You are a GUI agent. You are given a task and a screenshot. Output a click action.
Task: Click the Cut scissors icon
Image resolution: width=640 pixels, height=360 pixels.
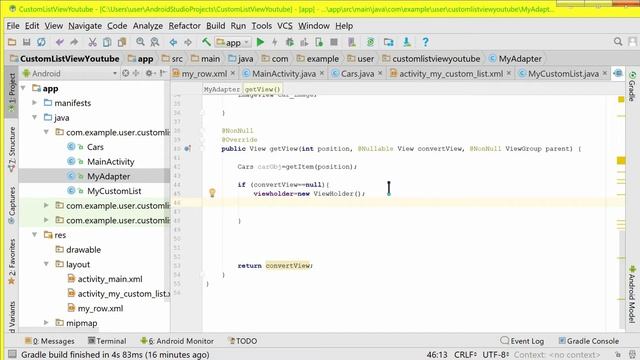coord(92,42)
